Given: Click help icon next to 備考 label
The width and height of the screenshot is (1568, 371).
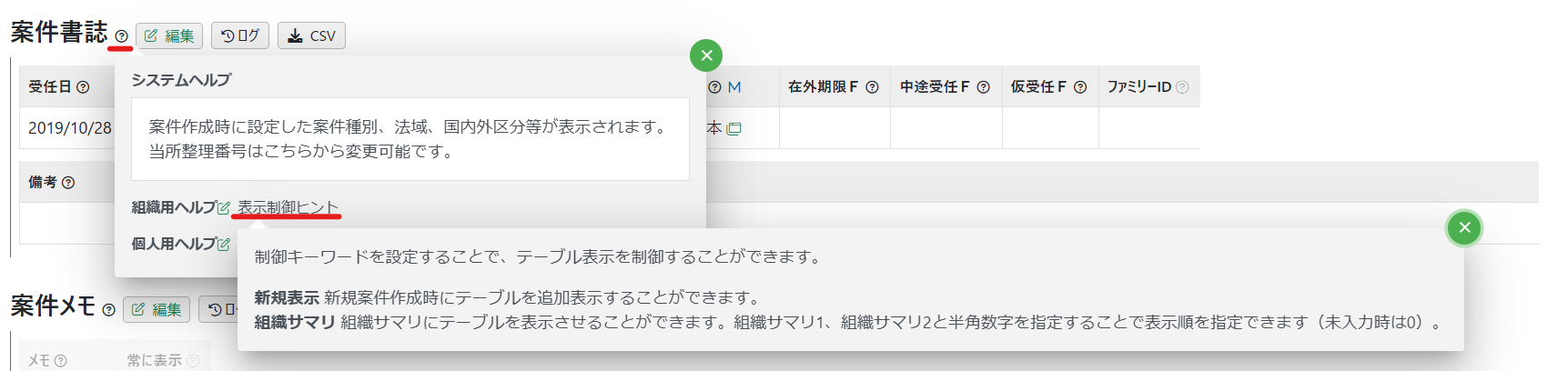Looking at the screenshot, I should 68,183.
